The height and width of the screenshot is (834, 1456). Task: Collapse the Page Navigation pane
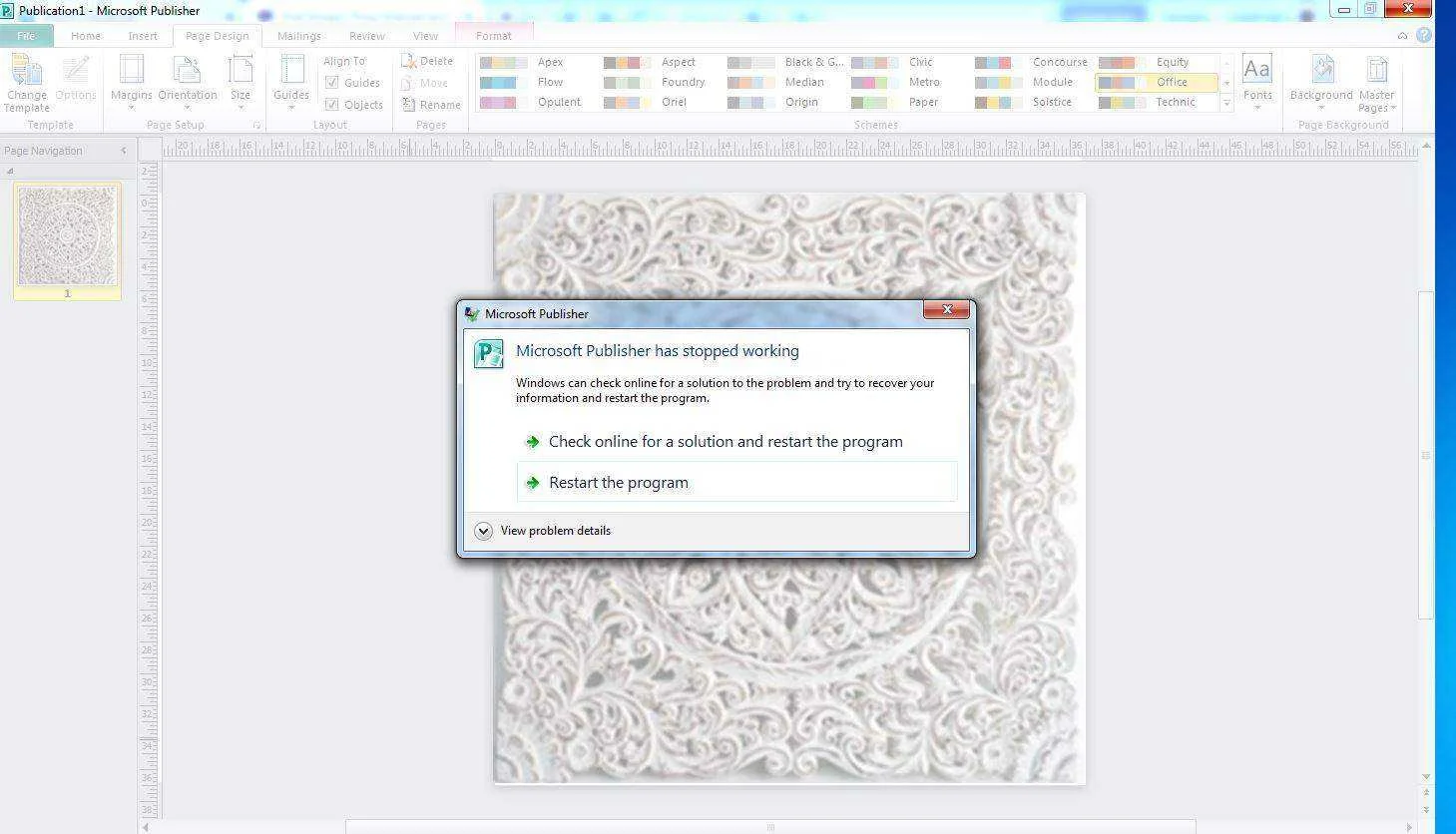(x=124, y=151)
